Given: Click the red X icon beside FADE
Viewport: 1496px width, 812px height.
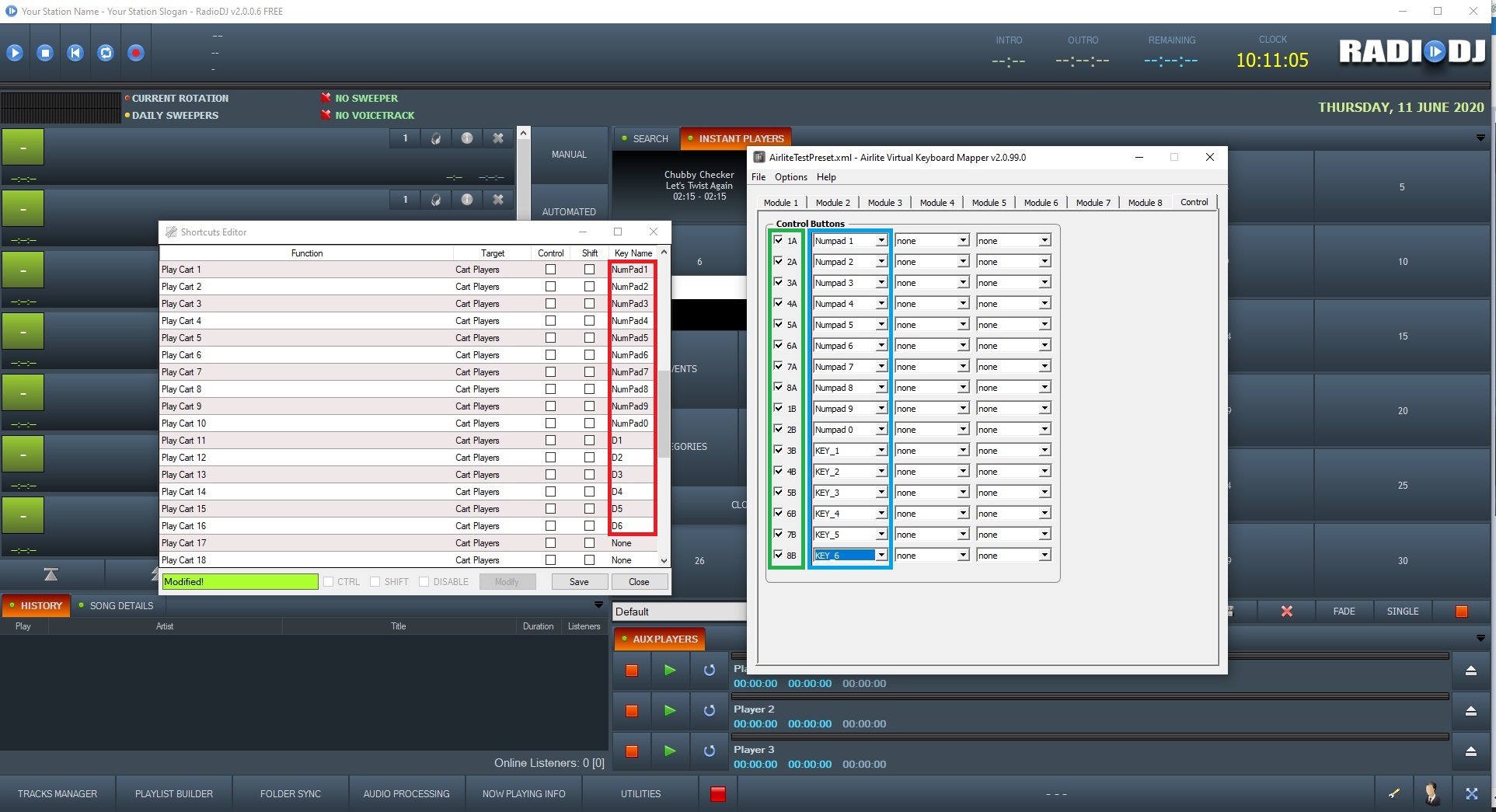Looking at the screenshot, I should coord(1286,612).
